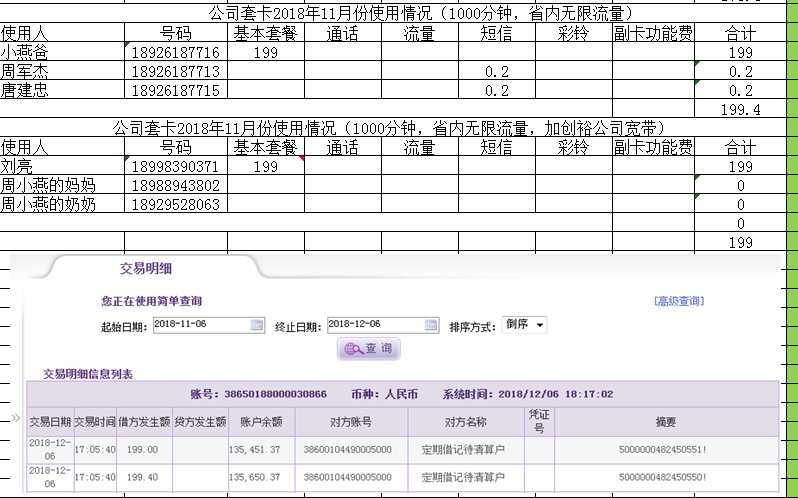Click the 查询 search button
798x498 pixels.
[x=371, y=349]
